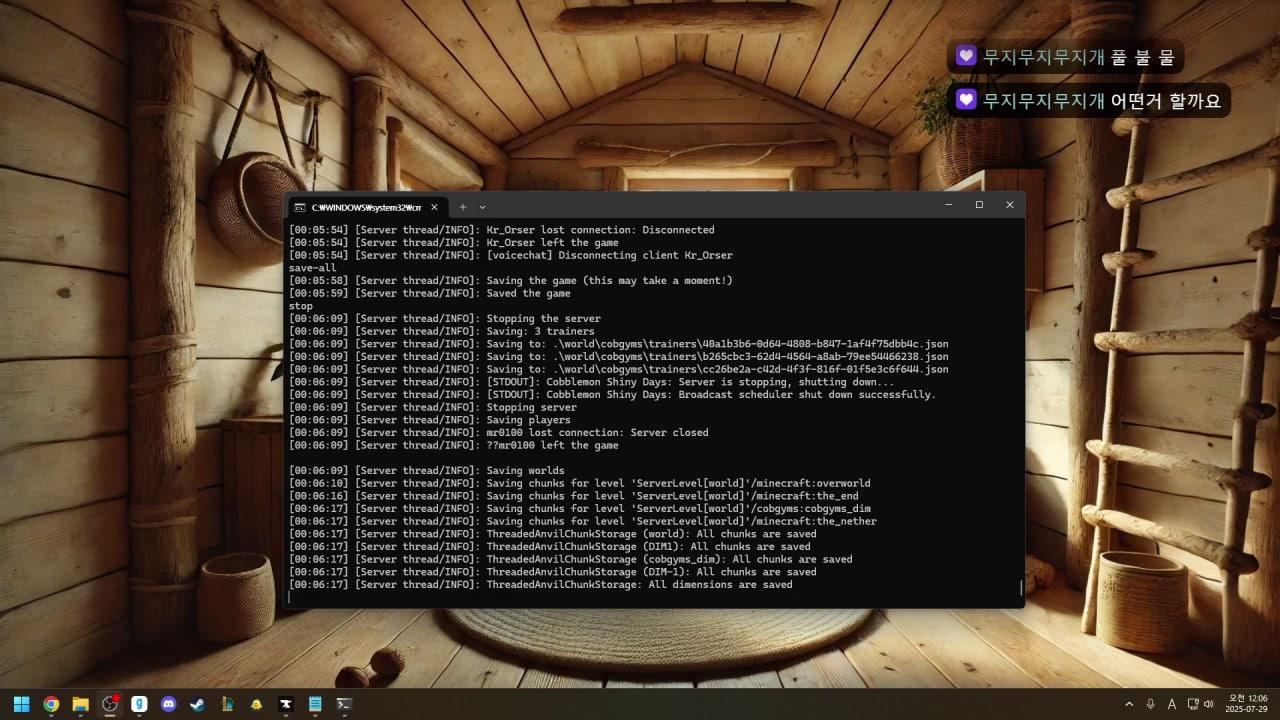Open the volume speaker tray icon
1280x720 pixels.
pyautogui.click(x=1209, y=704)
